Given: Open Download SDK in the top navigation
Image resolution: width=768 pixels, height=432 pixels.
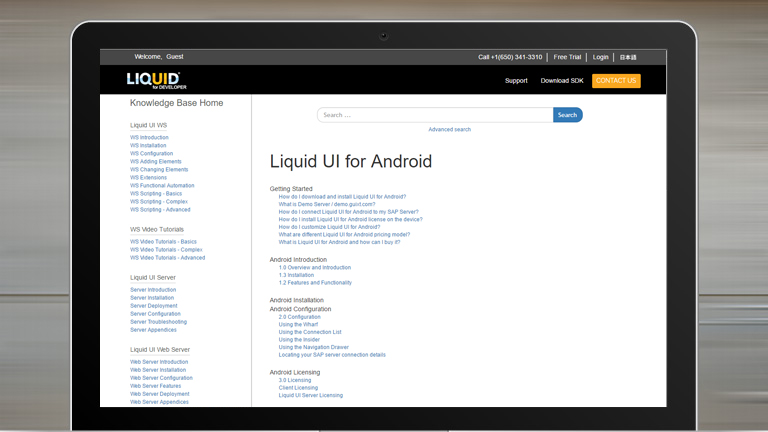Looking at the screenshot, I should [x=561, y=81].
